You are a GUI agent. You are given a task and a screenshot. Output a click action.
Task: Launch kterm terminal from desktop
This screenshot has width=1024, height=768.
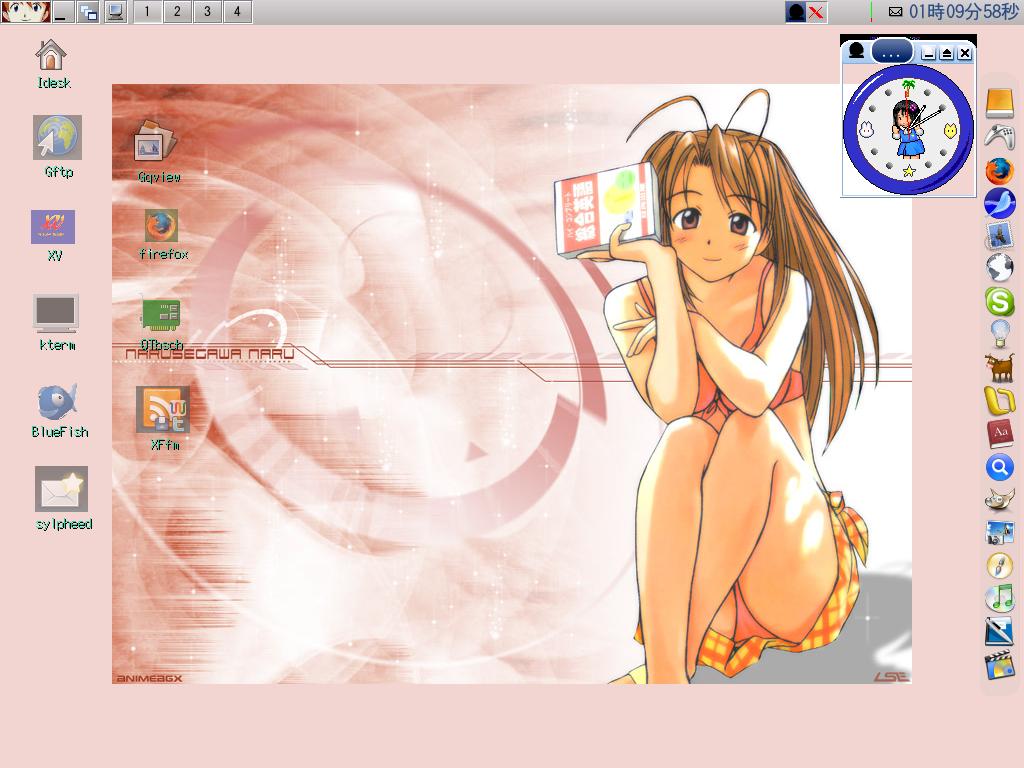(56, 314)
